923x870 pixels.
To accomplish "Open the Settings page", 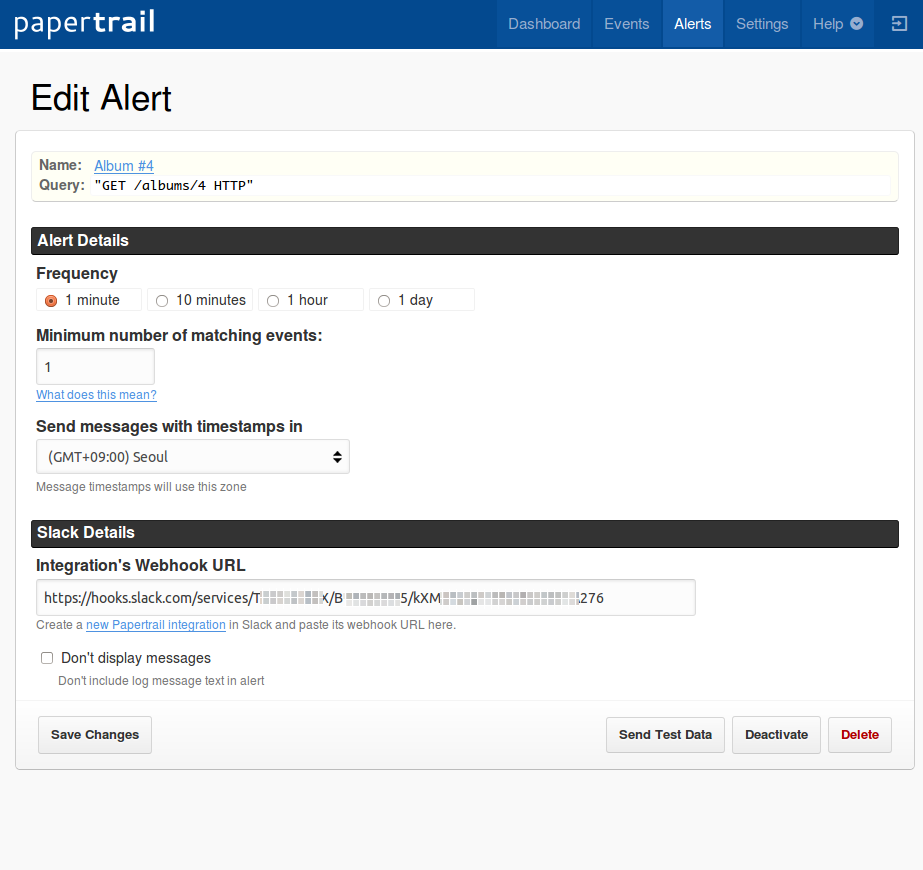I will (x=762, y=24).
